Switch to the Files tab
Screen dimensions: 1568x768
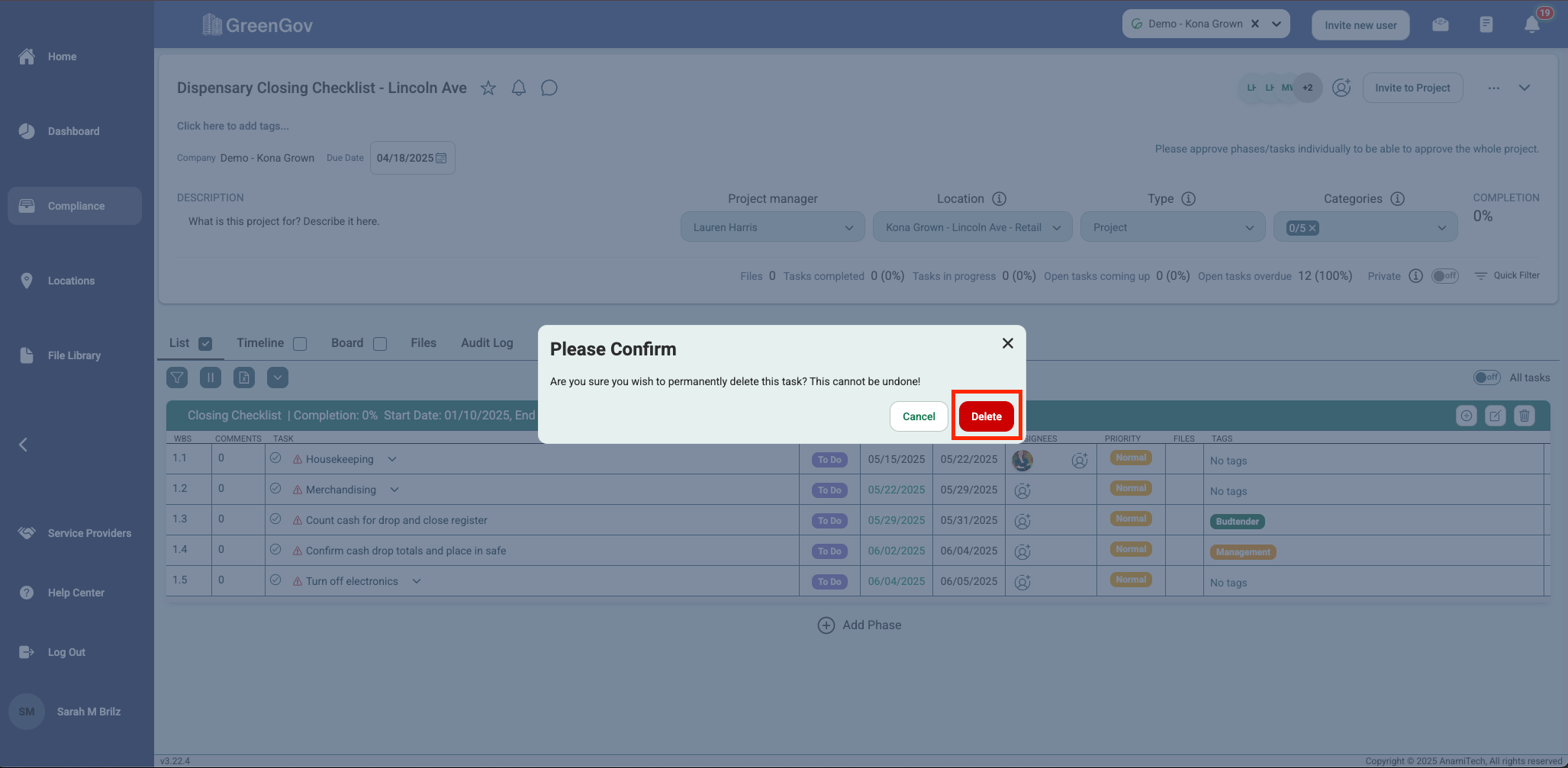click(x=423, y=343)
